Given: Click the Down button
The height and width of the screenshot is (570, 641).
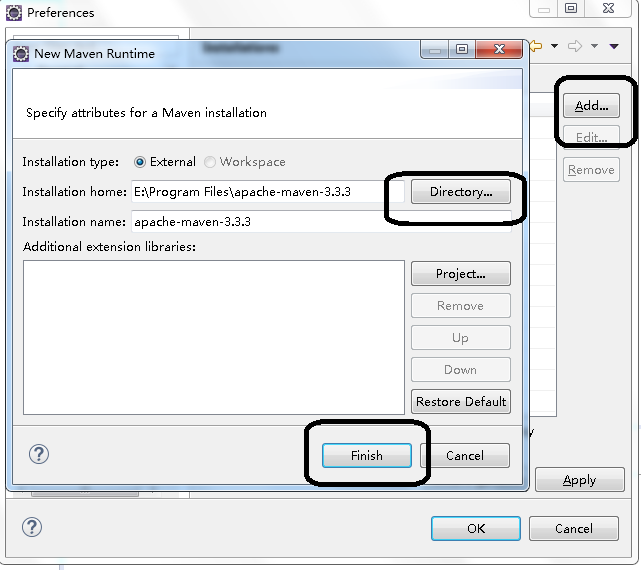Looking at the screenshot, I should (x=461, y=370).
